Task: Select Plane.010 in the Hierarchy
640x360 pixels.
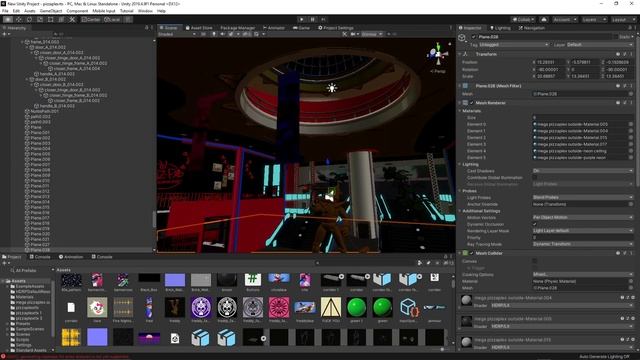Action: click(40, 180)
